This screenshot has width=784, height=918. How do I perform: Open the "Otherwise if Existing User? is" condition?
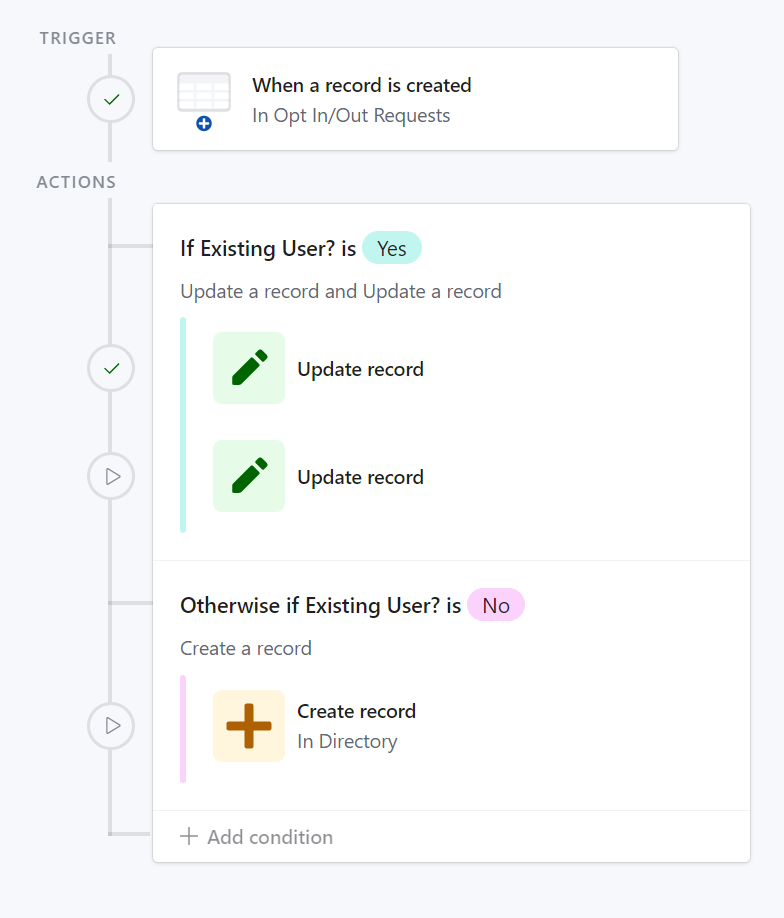(x=320, y=605)
